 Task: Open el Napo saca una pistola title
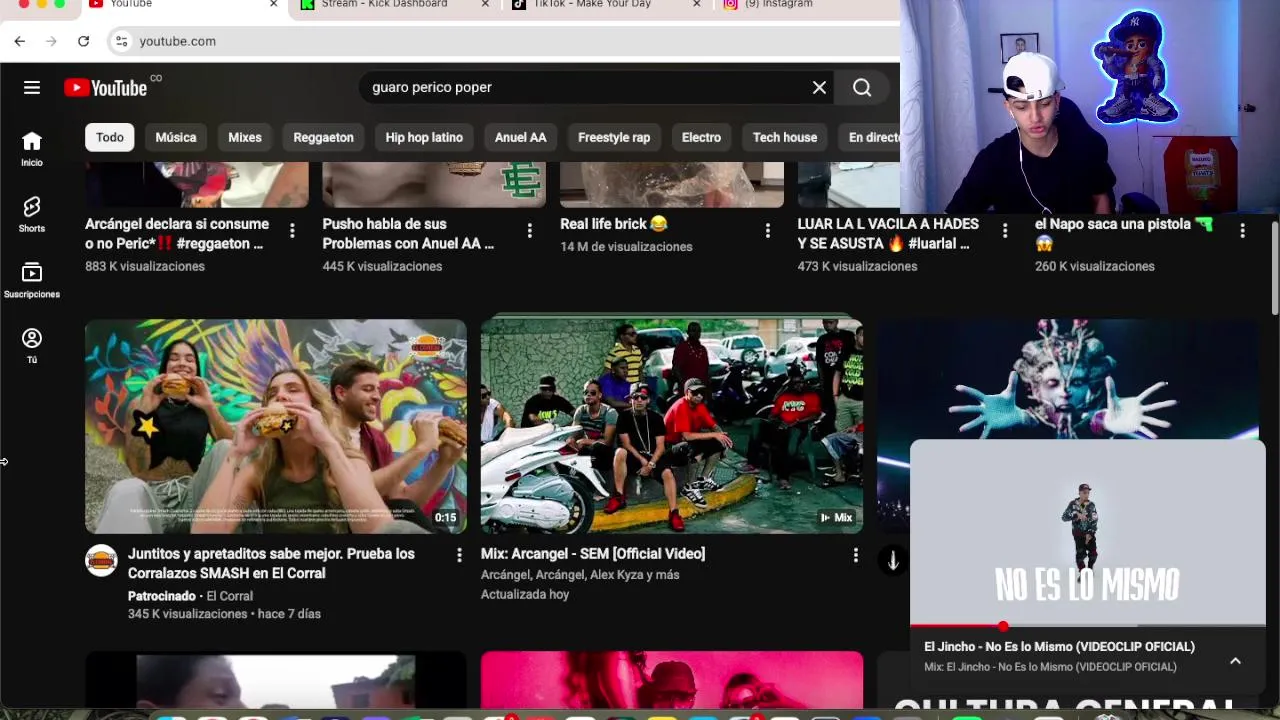tap(1124, 234)
